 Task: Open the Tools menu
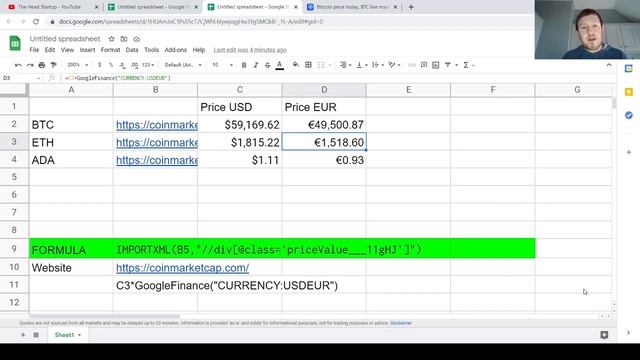[x=151, y=50]
